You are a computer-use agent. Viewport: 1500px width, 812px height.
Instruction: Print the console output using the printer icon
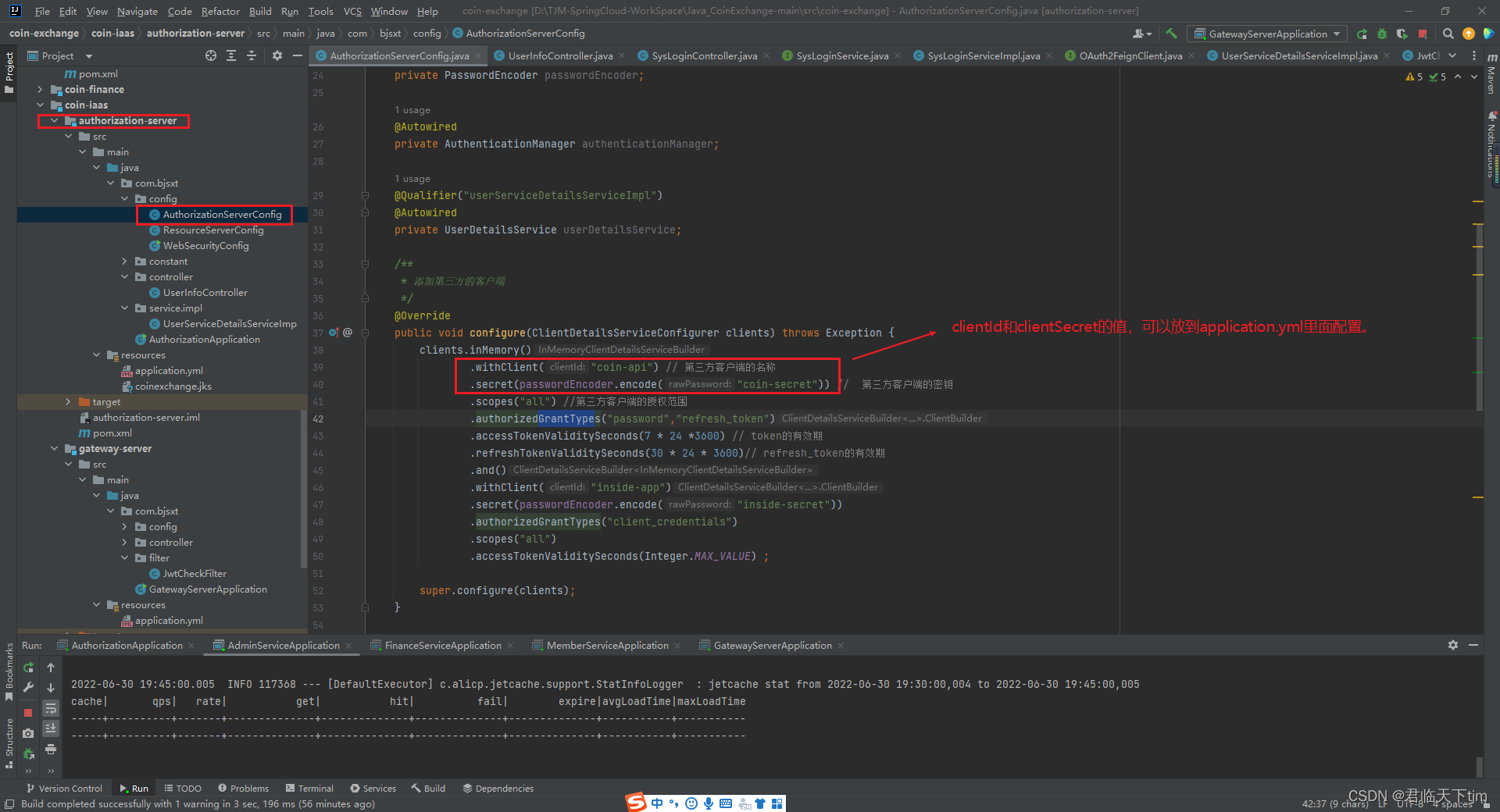coord(51,749)
